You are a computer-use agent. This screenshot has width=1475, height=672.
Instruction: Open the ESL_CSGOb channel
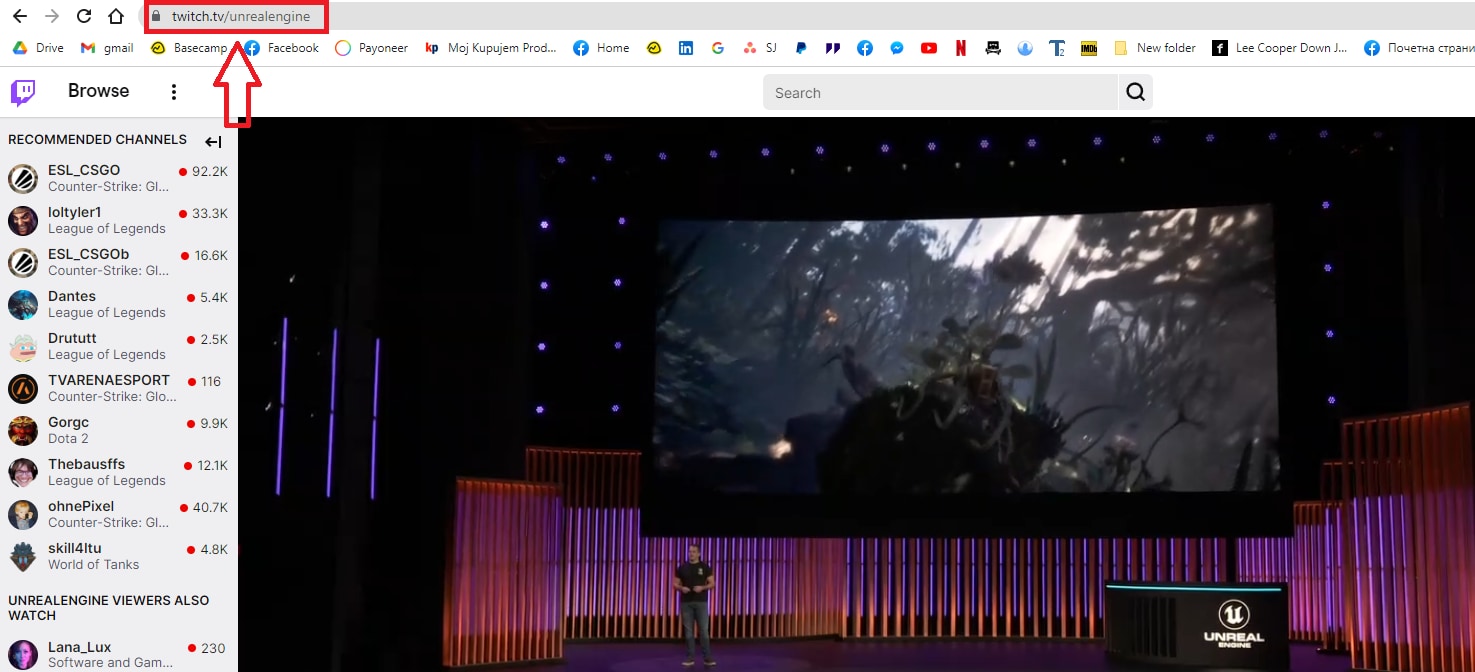tap(118, 262)
